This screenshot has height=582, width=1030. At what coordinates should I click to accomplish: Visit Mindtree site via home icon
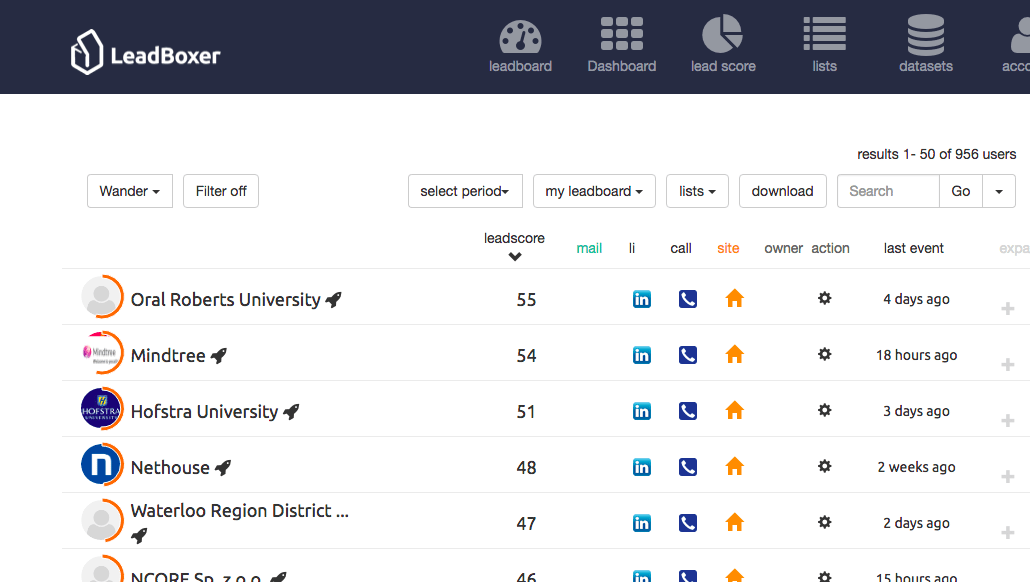734,355
